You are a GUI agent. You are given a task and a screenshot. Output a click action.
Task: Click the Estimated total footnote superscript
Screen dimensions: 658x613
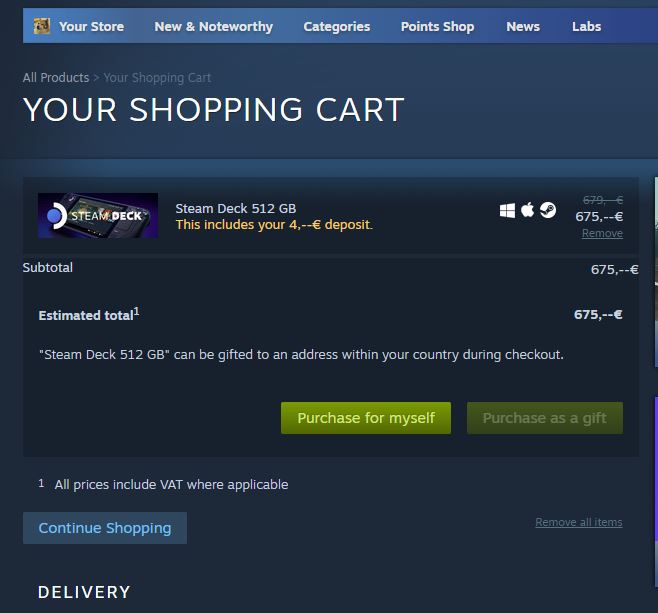click(x=136, y=312)
